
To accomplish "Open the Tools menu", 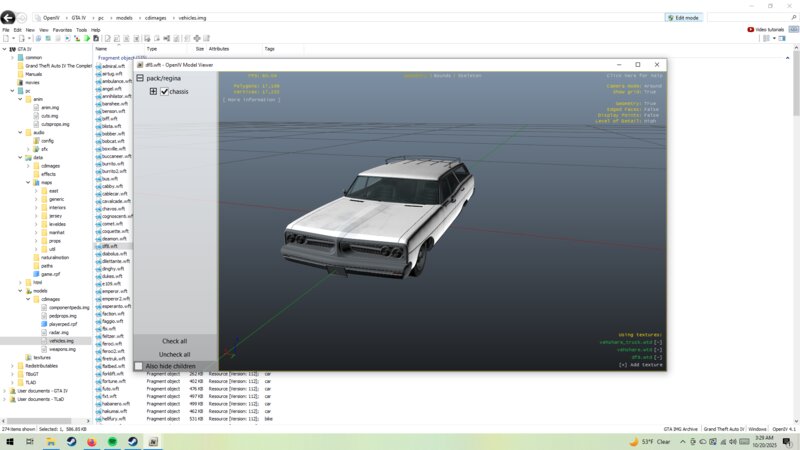I will coord(81,29).
